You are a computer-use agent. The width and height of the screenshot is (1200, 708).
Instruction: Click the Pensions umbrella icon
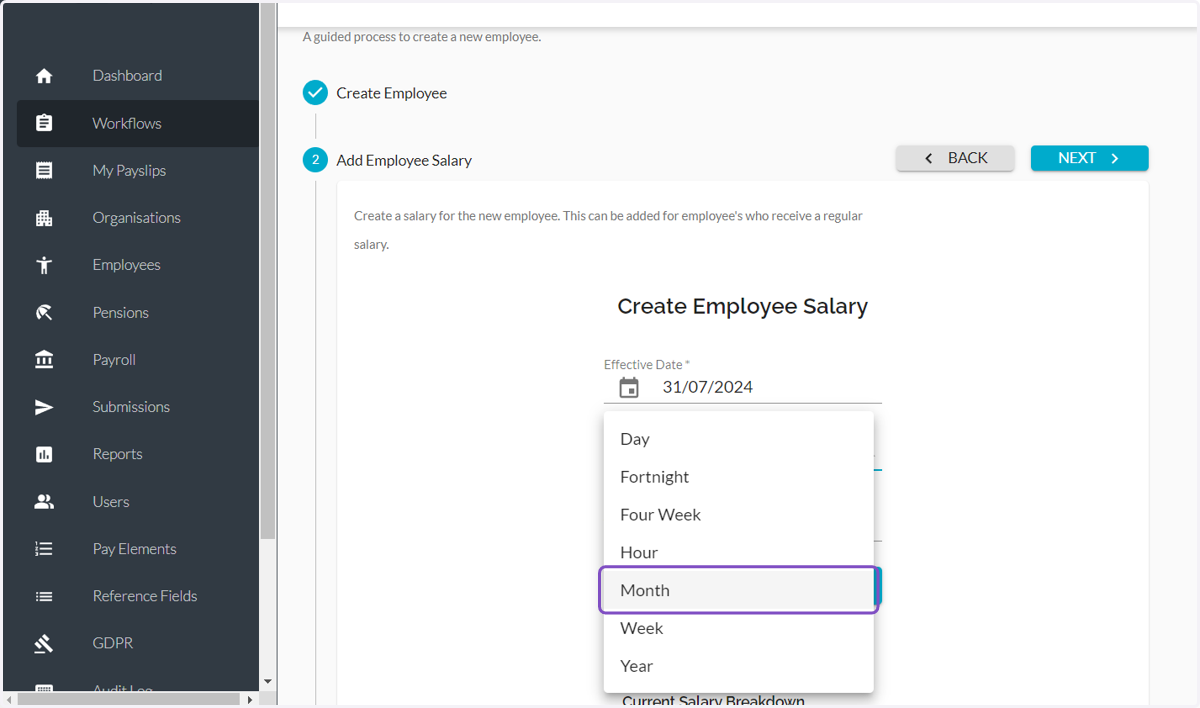click(44, 313)
